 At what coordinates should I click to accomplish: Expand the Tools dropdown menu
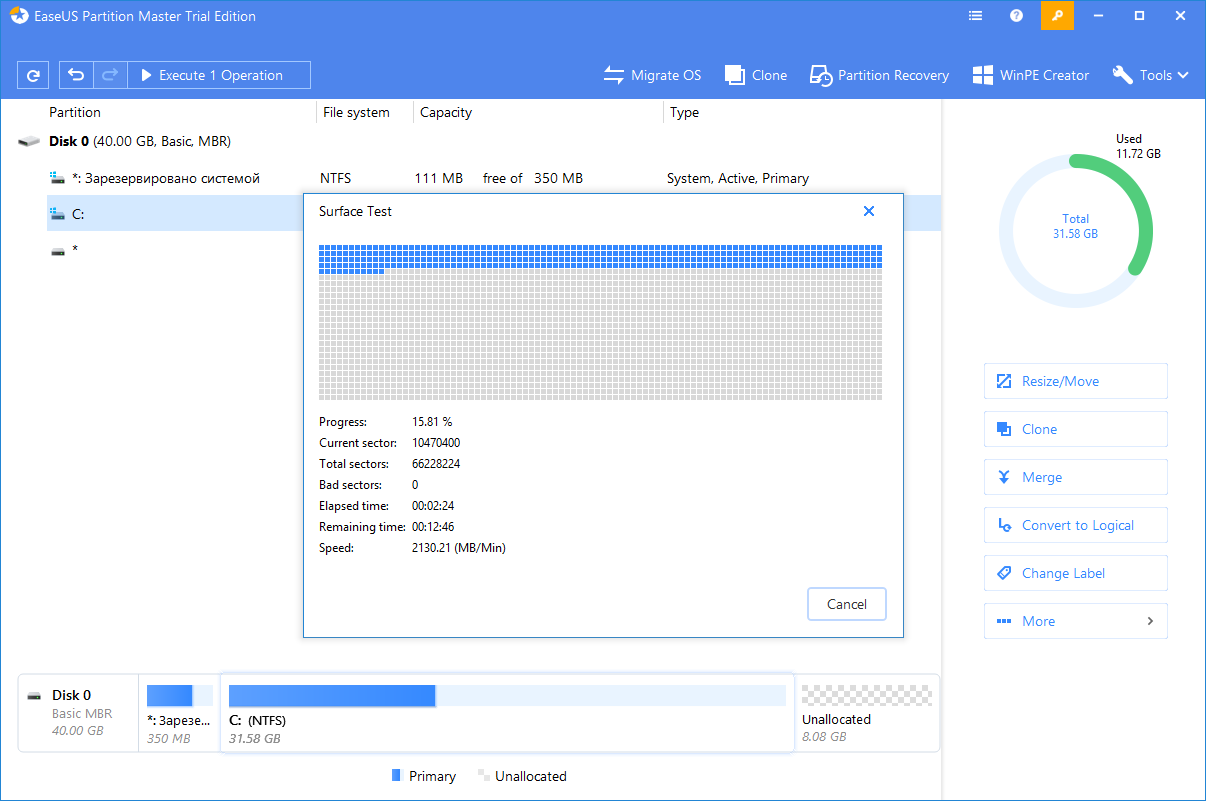(1150, 75)
